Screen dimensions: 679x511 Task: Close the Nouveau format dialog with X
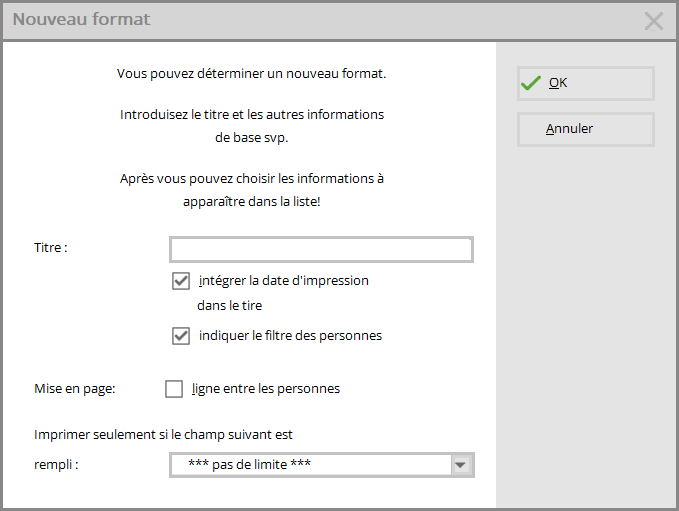point(653,21)
